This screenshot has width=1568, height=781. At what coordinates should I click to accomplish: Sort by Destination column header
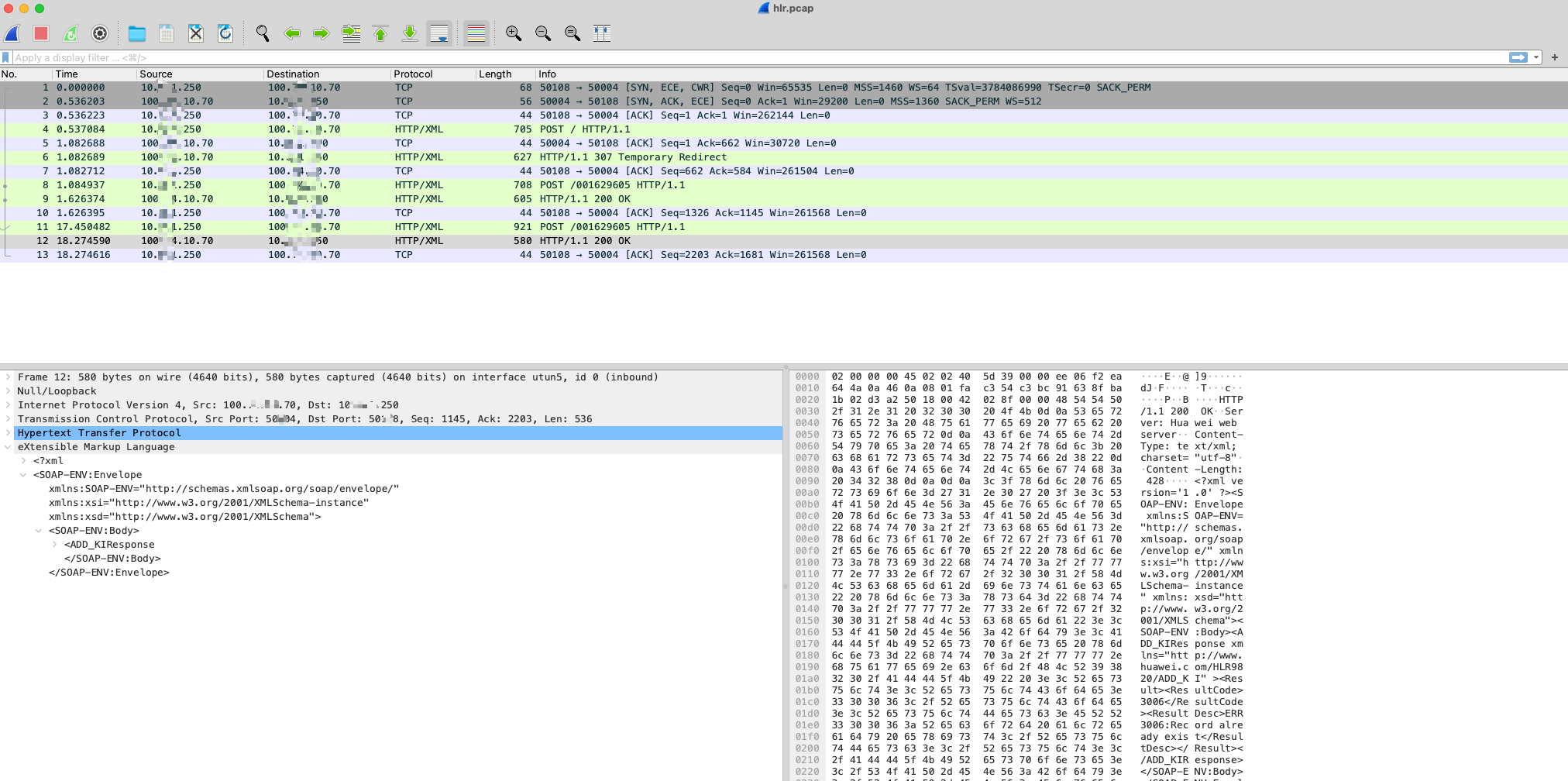(328, 74)
